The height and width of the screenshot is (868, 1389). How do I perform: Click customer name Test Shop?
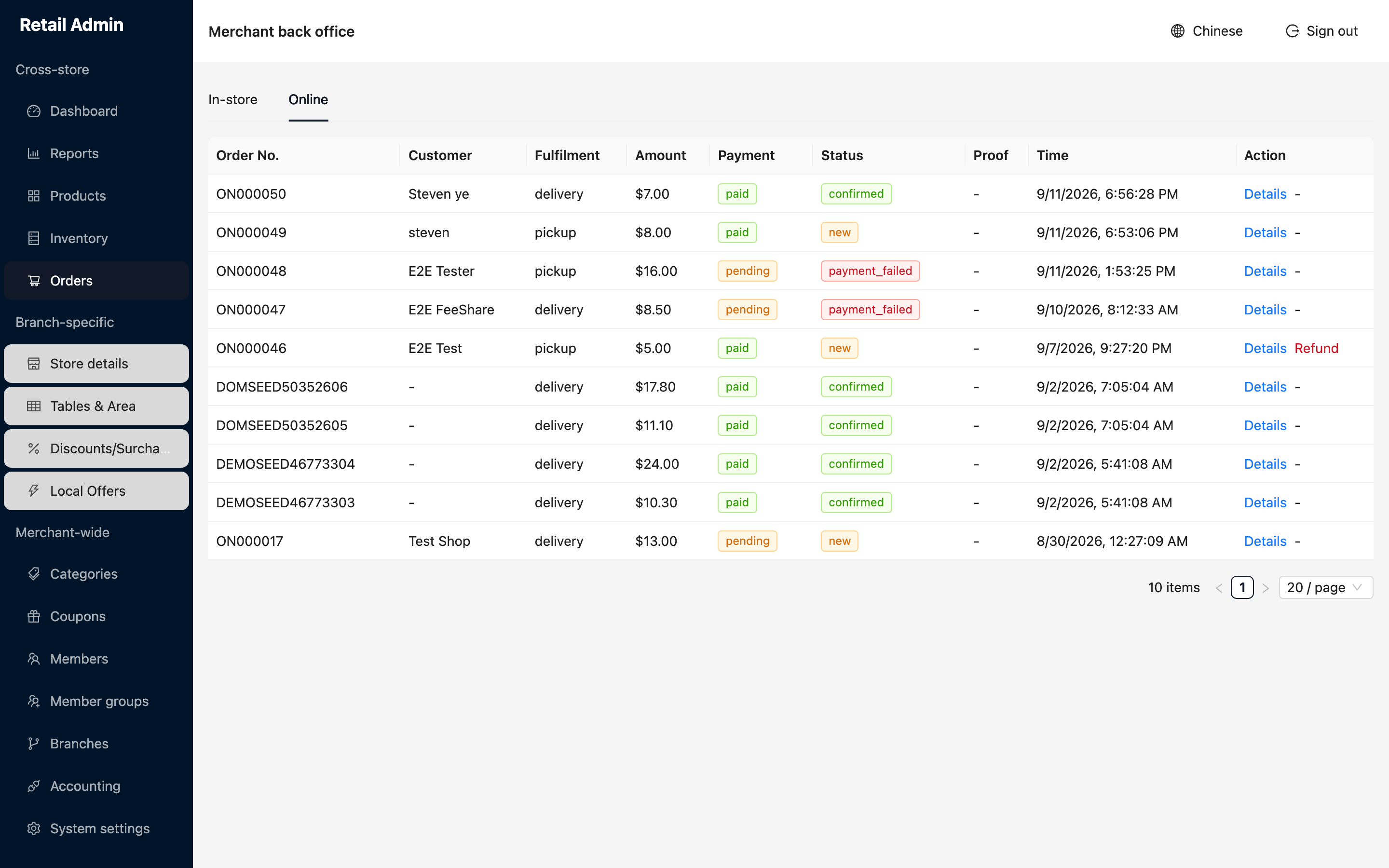click(439, 541)
